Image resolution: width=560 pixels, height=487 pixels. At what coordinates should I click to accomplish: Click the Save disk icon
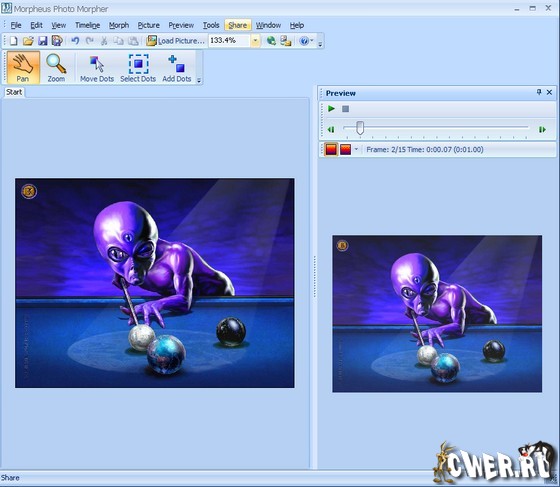[42, 41]
